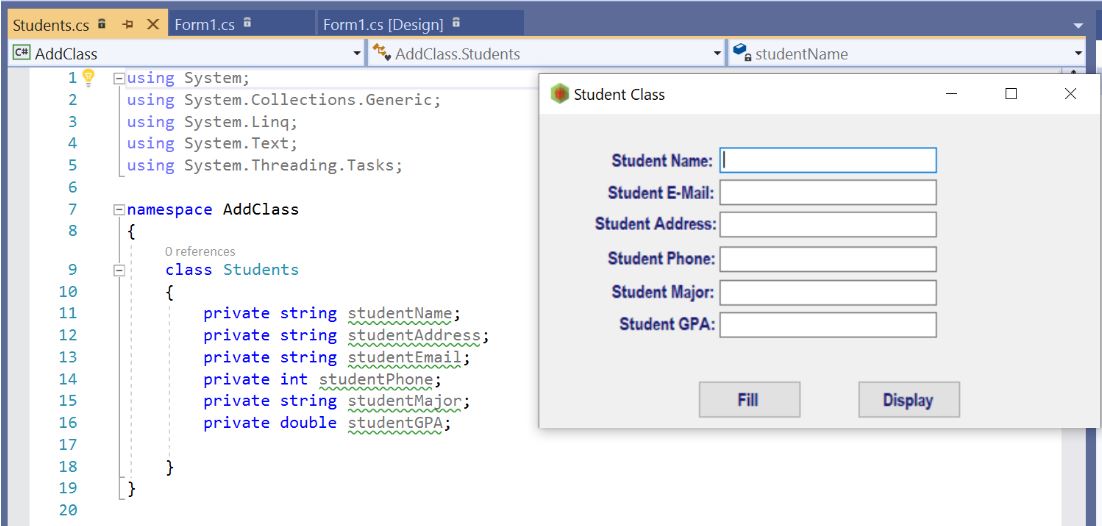
Task: Collapse the using directives region
Action: click(119, 78)
